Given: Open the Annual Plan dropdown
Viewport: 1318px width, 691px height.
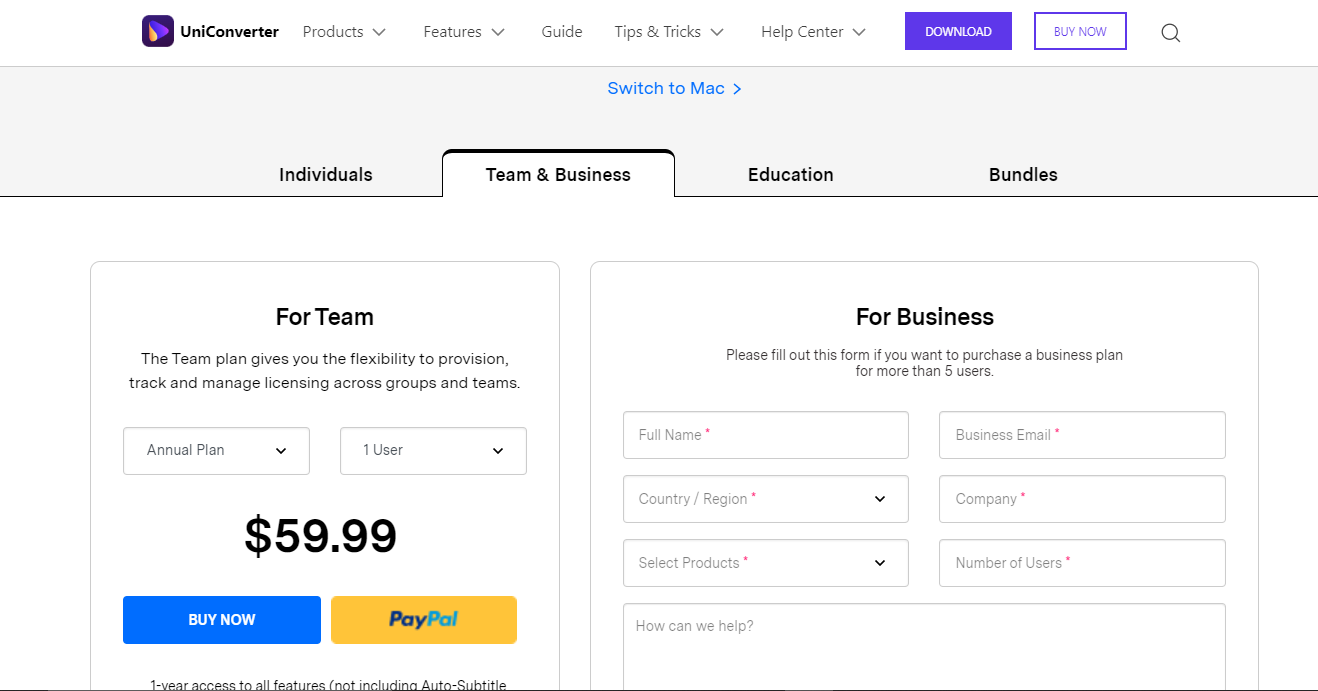Looking at the screenshot, I should click(x=216, y=451).
